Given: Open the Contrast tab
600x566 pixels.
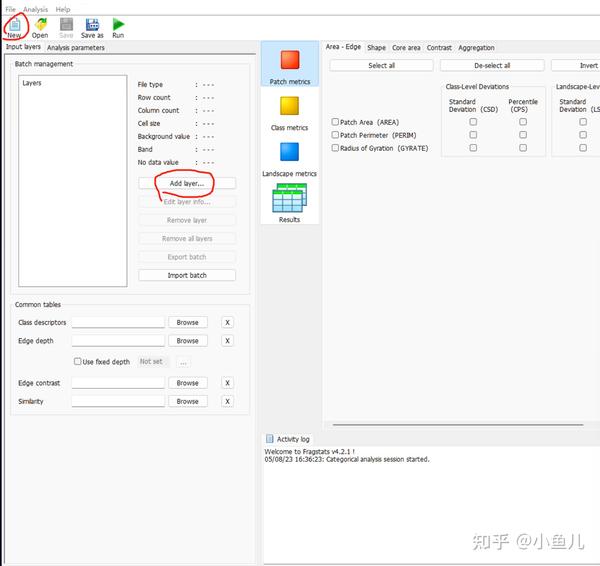Looking at the screenshot, I should [x=439, y=47].
